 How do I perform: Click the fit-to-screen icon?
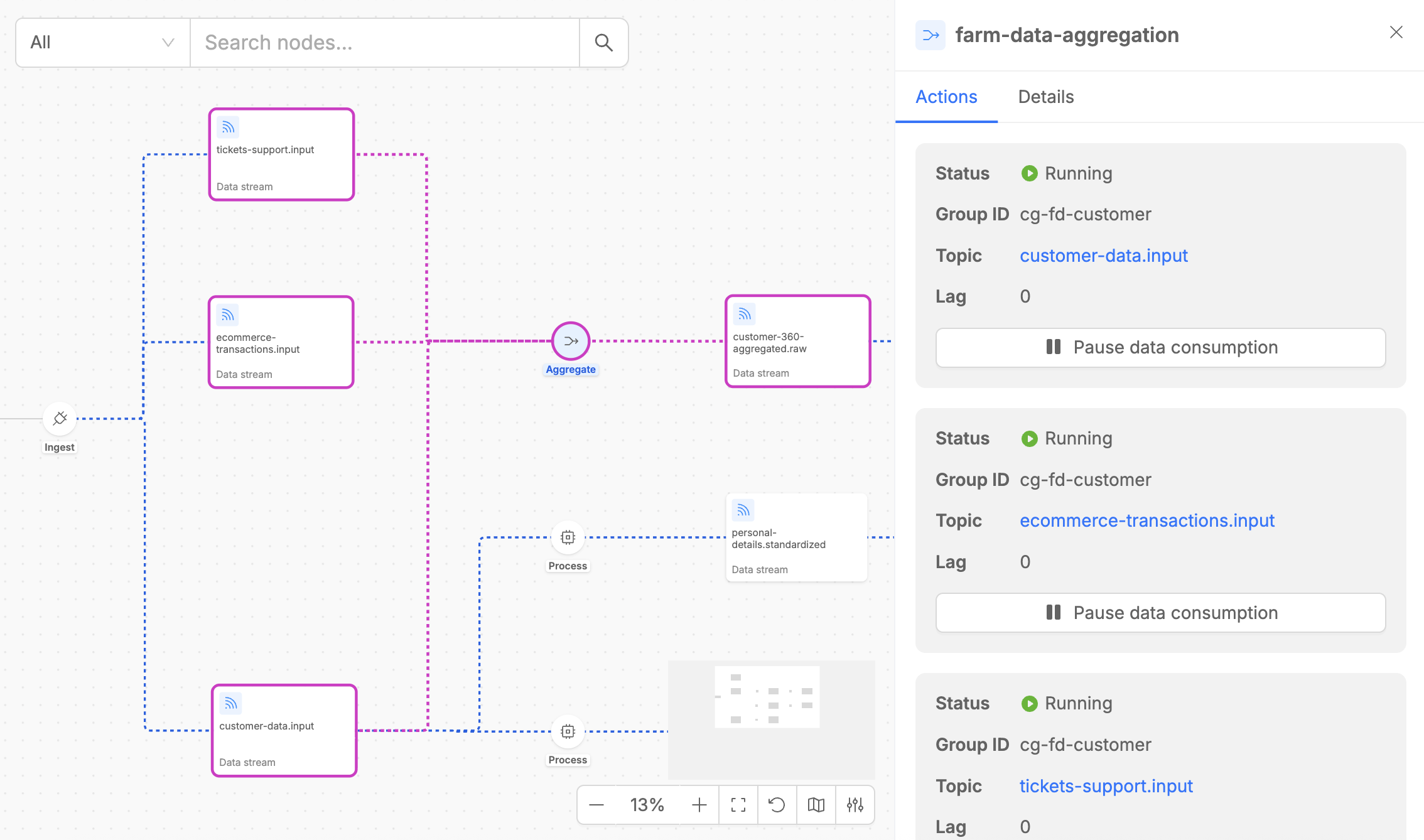pos(738,805)
